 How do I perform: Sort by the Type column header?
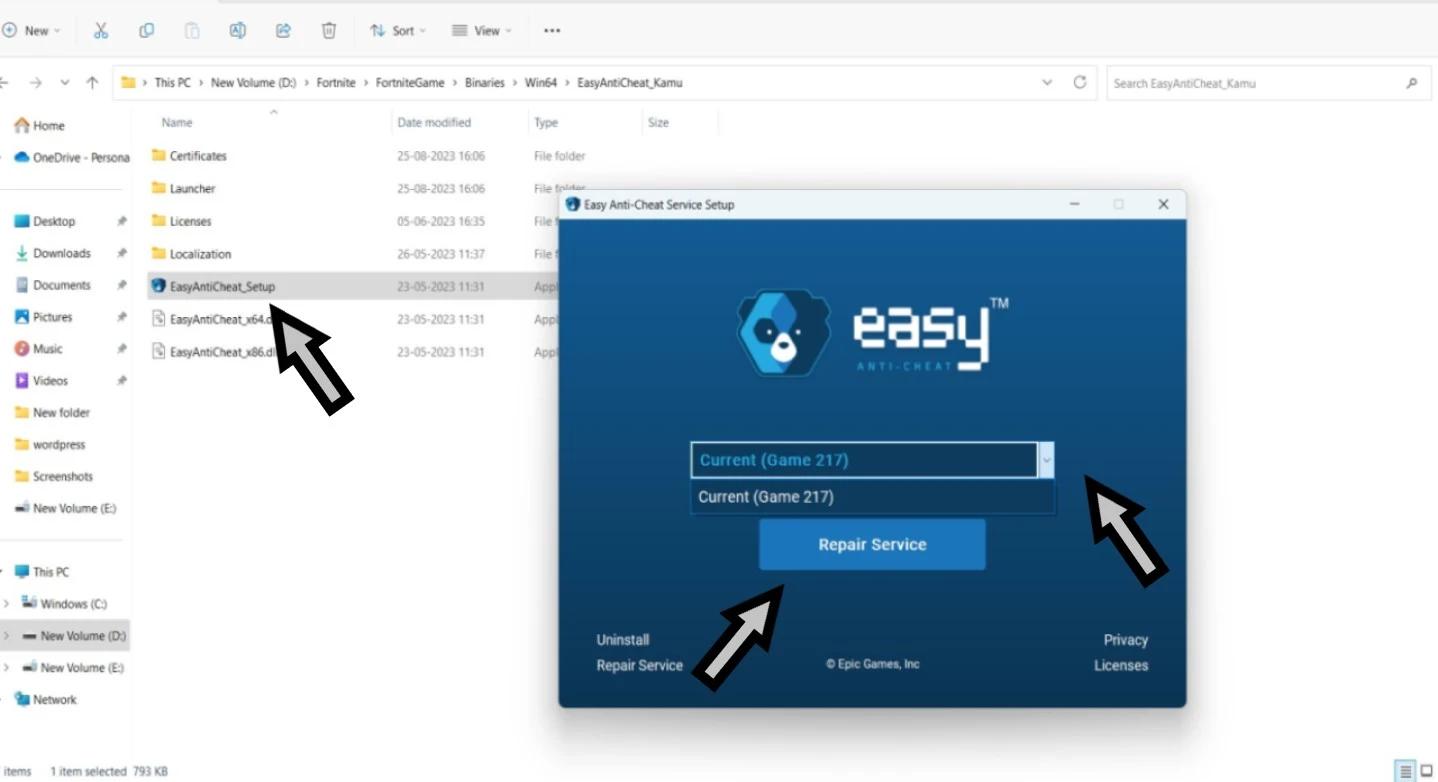tap(546, 122)
